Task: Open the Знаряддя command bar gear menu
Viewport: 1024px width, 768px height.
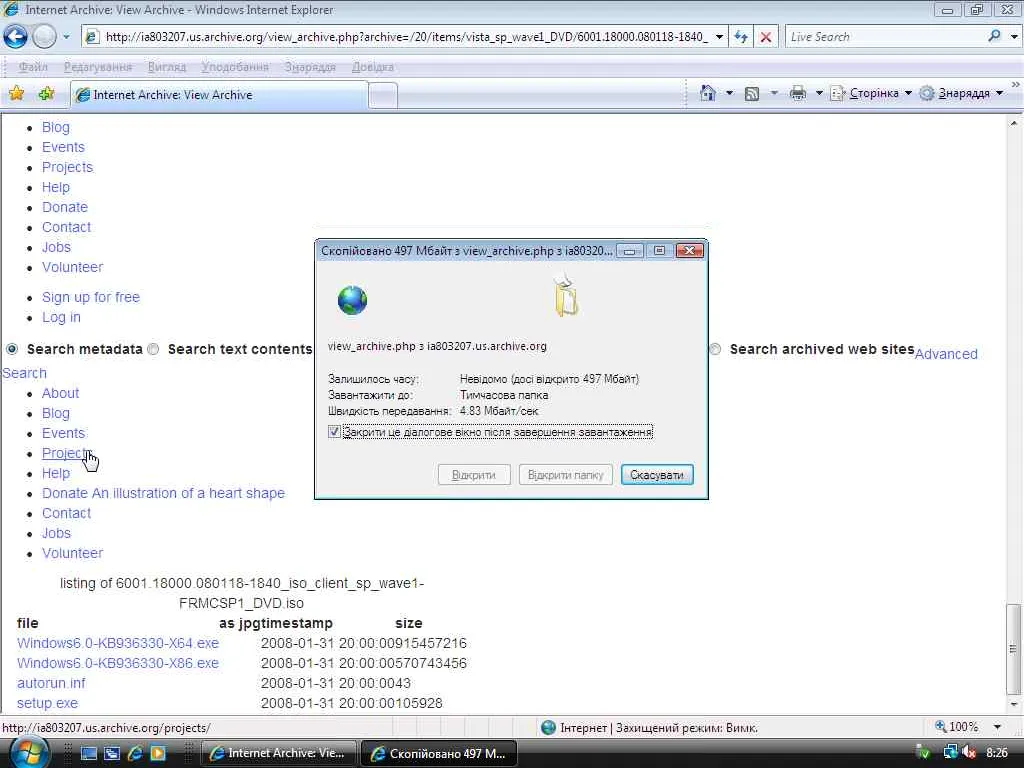Action: [x=961, y=93]
